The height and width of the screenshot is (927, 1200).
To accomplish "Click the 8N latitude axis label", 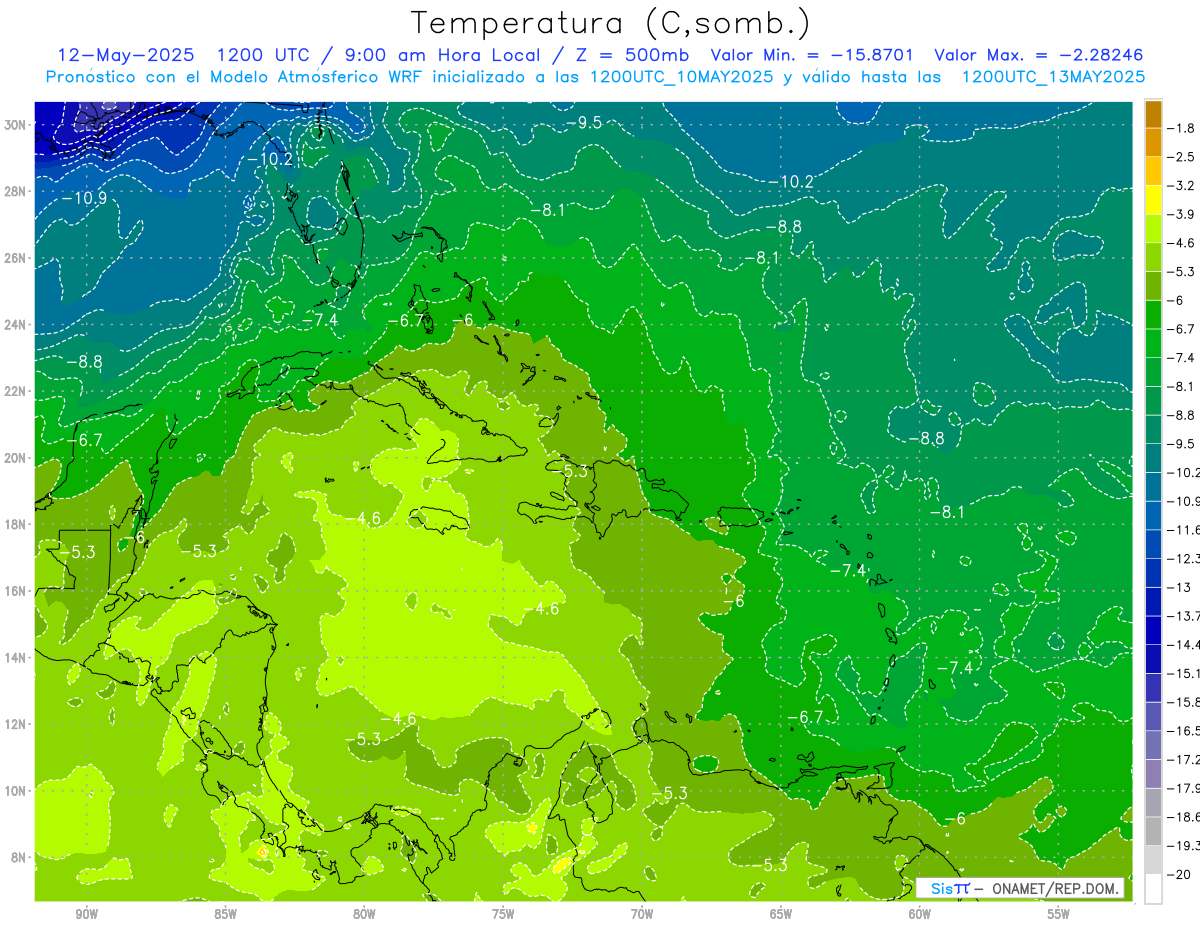I will click(x=20, y=857).
